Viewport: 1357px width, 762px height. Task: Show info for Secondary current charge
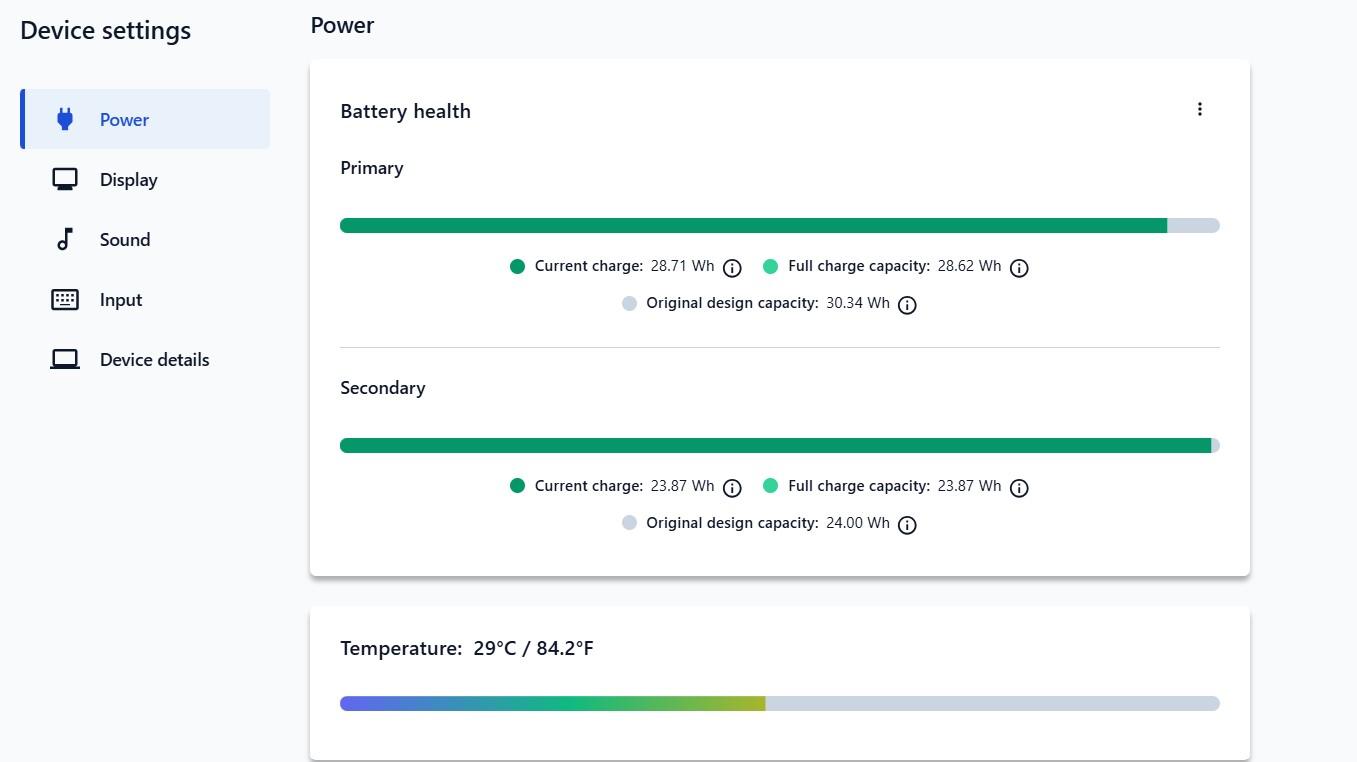732,488
